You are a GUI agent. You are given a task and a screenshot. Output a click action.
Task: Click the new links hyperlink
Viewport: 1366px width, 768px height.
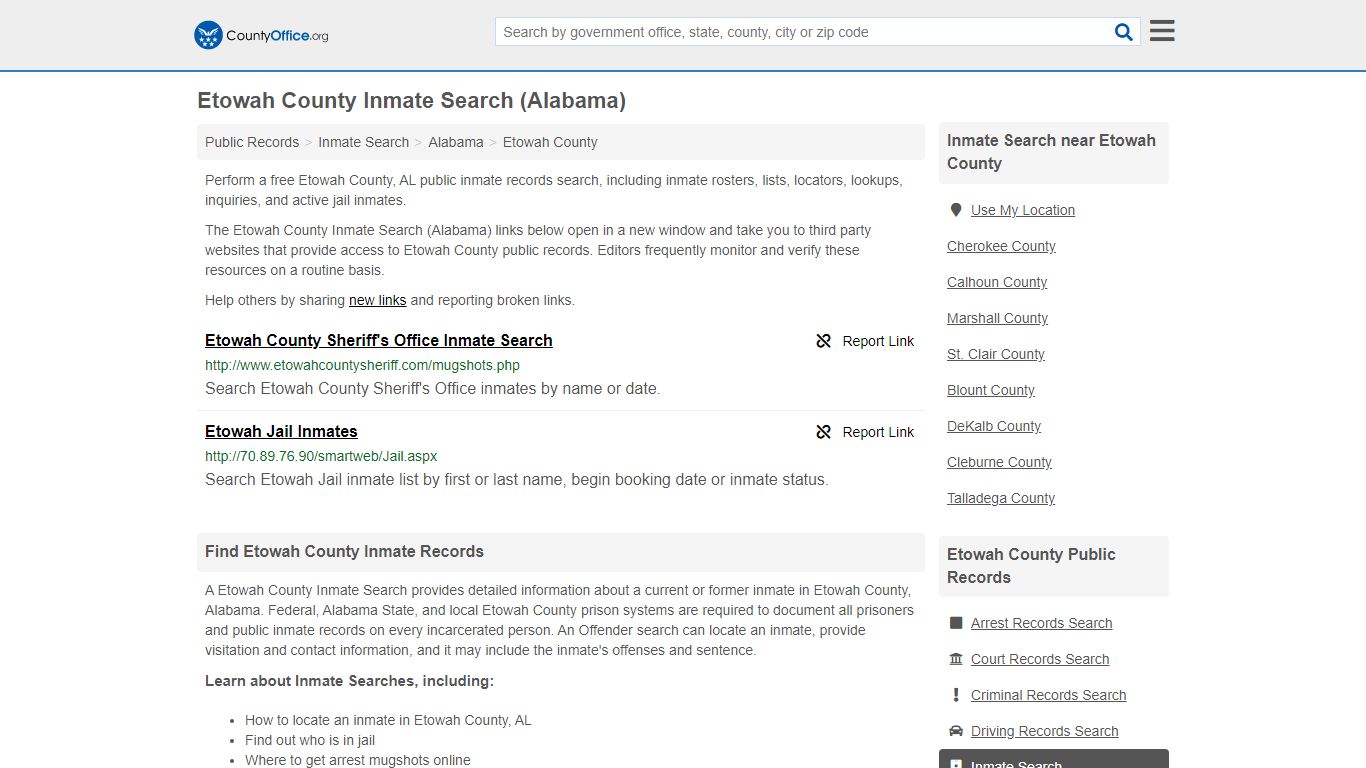point(377,300)
